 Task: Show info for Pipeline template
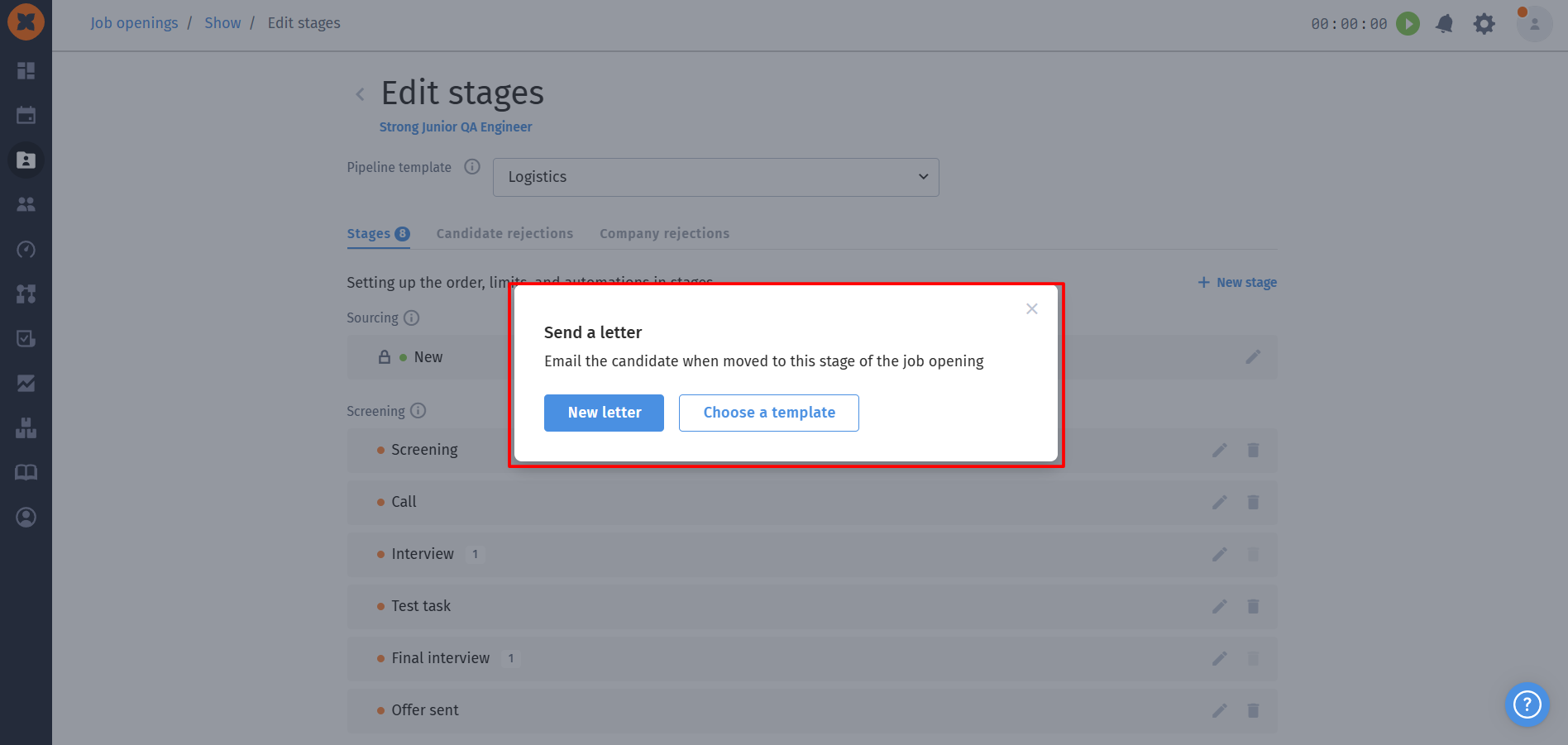coord(472,167)
